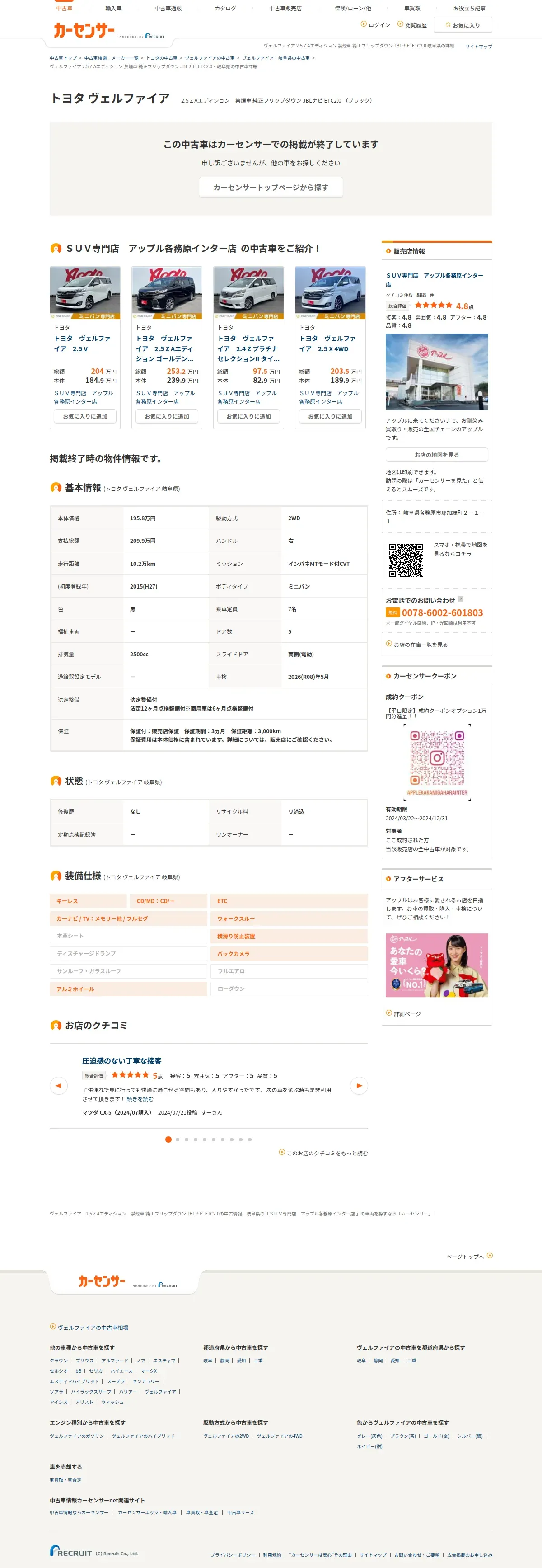Open the クラウン footer link
This screenshot has width=542, height=1568.
pyautogui.click(x=59, y=1361)
